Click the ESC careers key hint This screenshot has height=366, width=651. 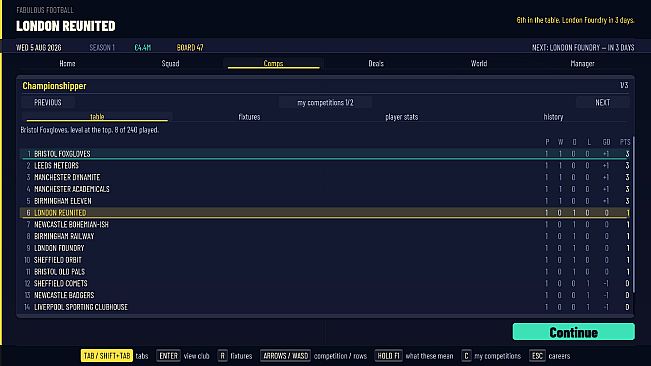point(550,356)
